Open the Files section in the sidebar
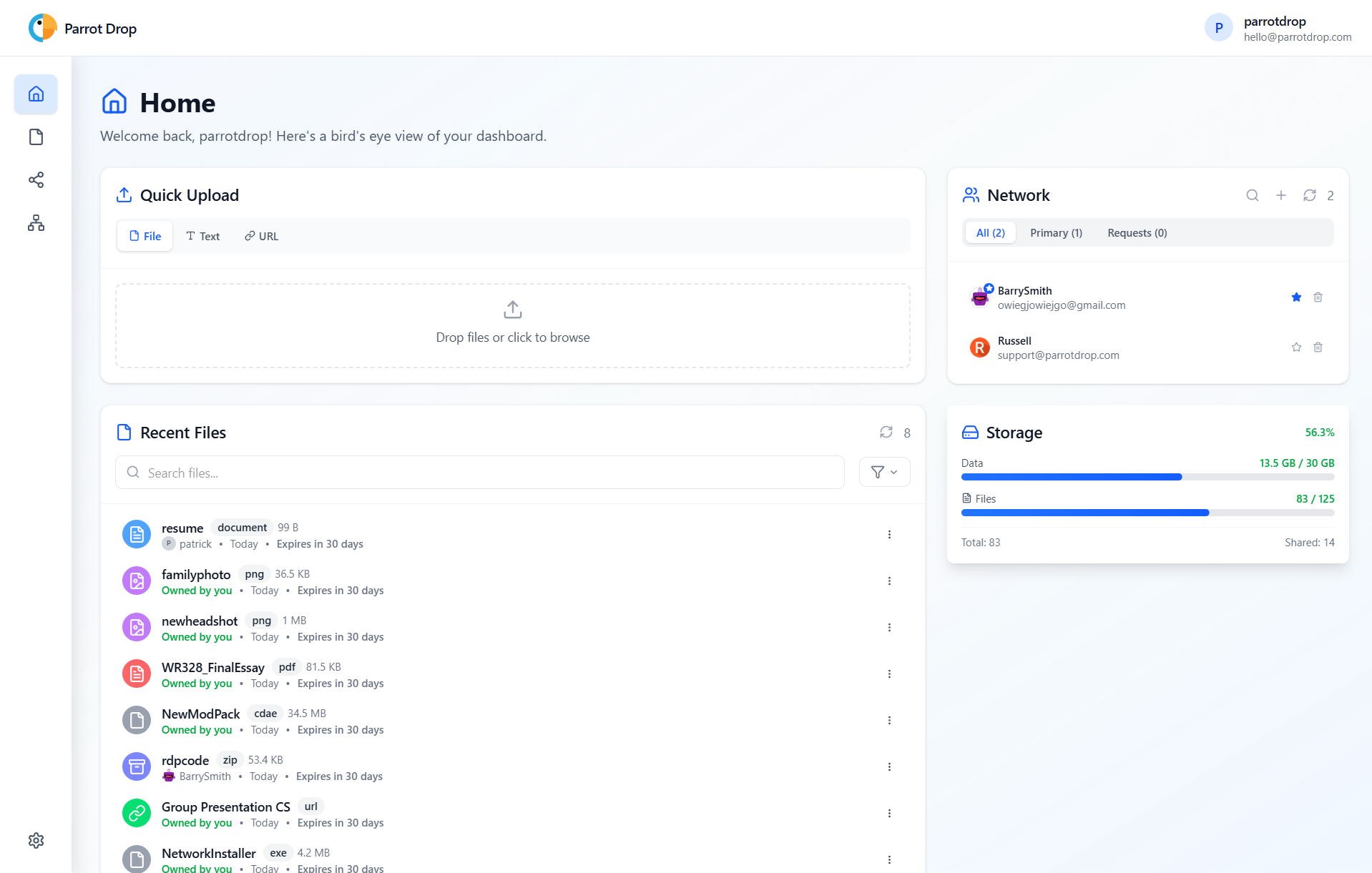Image resolution: width=1372 pixels, height=873 pixels. click(35, 137)
